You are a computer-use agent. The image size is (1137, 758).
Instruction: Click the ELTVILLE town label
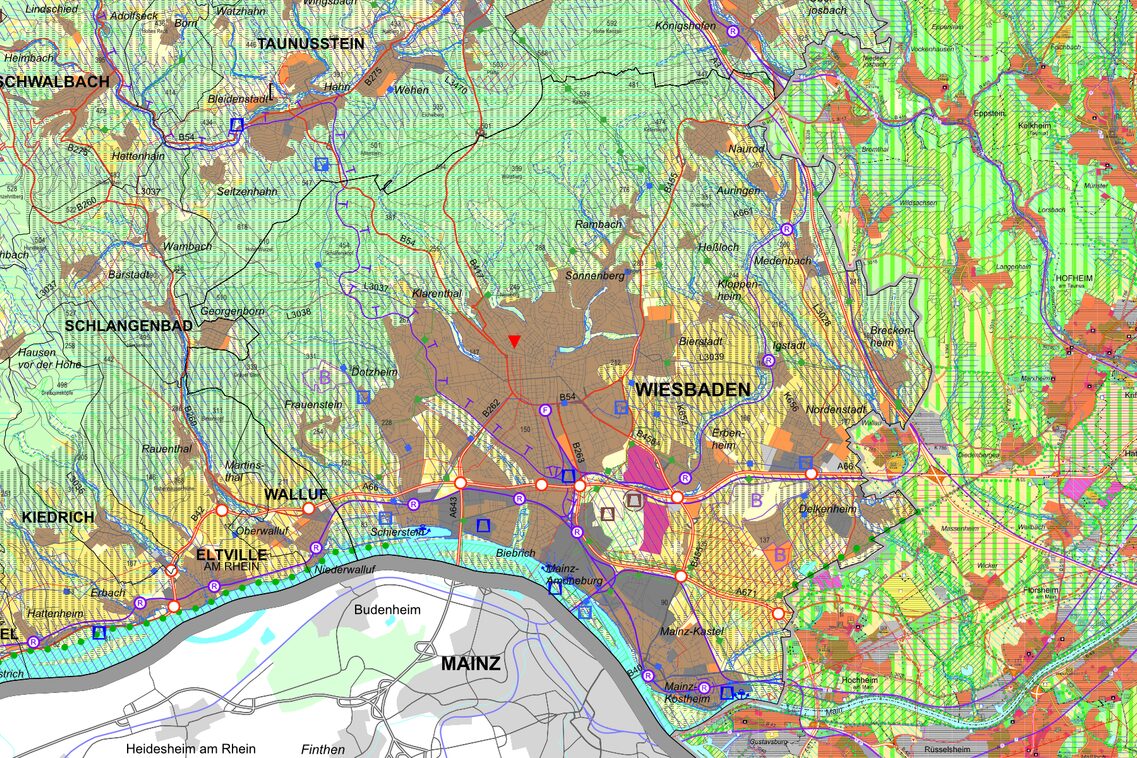231,553
